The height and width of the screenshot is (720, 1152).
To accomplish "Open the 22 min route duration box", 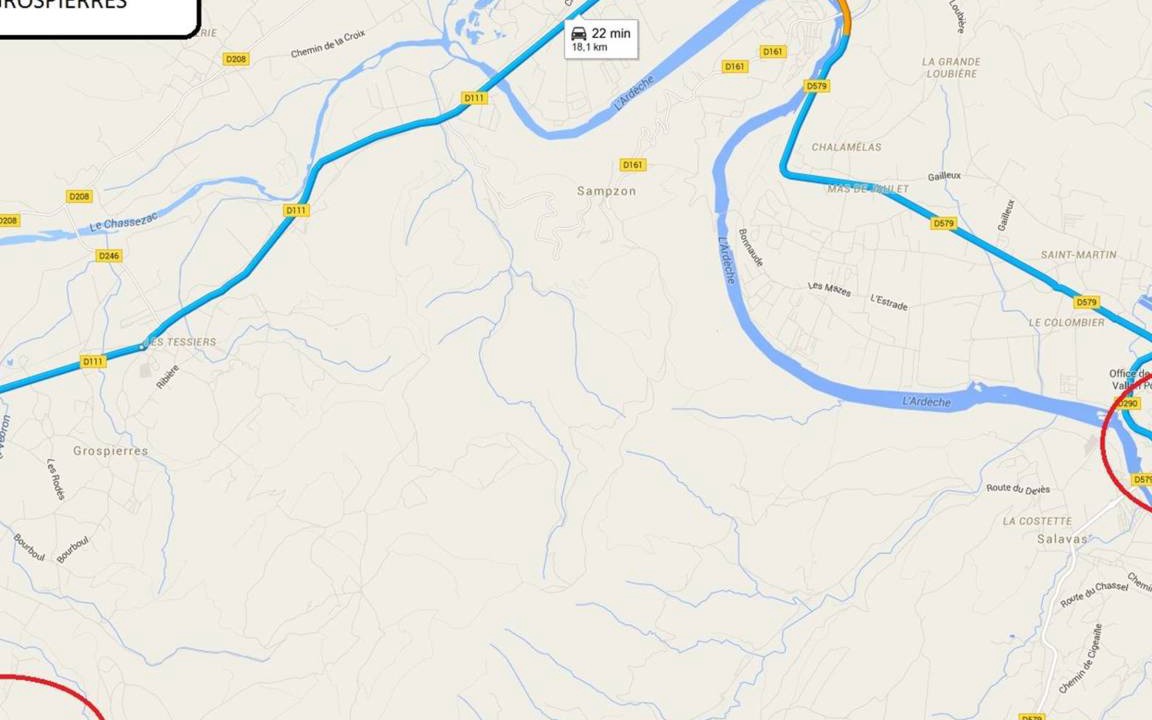I will pos(601,39).
